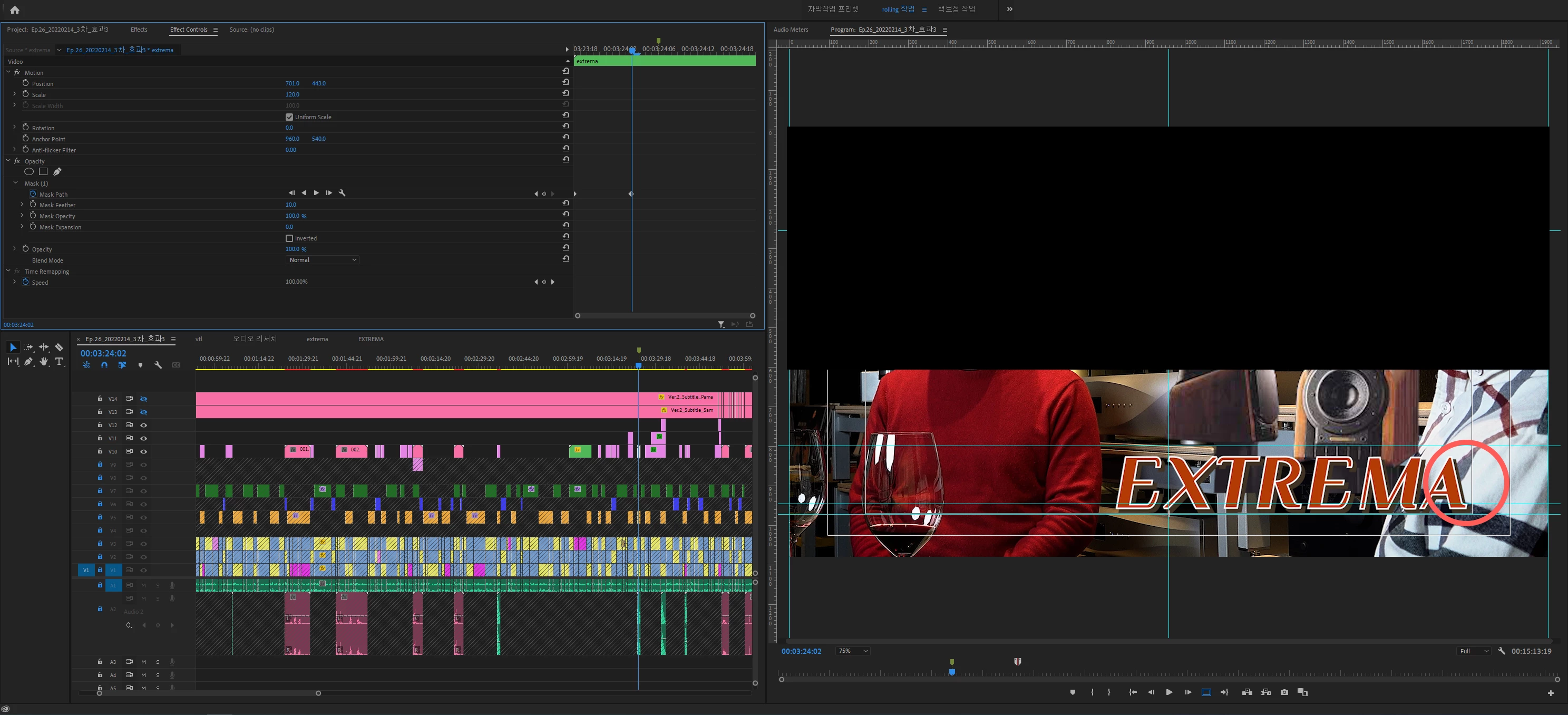Reset the Position parameter
The height and width of the screenshot is (715, 1568).
tap(566, 83)
